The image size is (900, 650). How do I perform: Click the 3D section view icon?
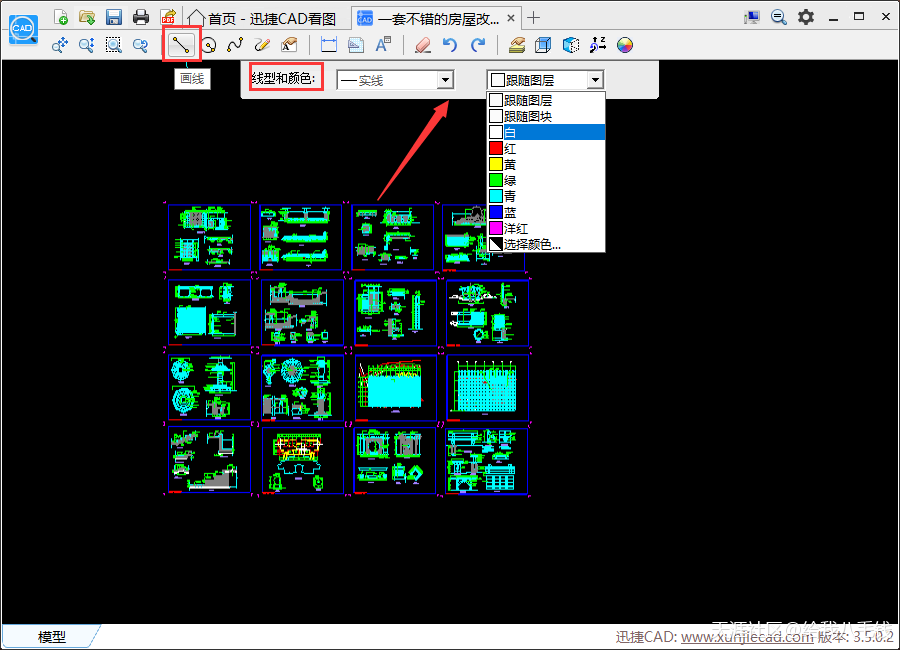pyautogui.click(x=571, y=45)
